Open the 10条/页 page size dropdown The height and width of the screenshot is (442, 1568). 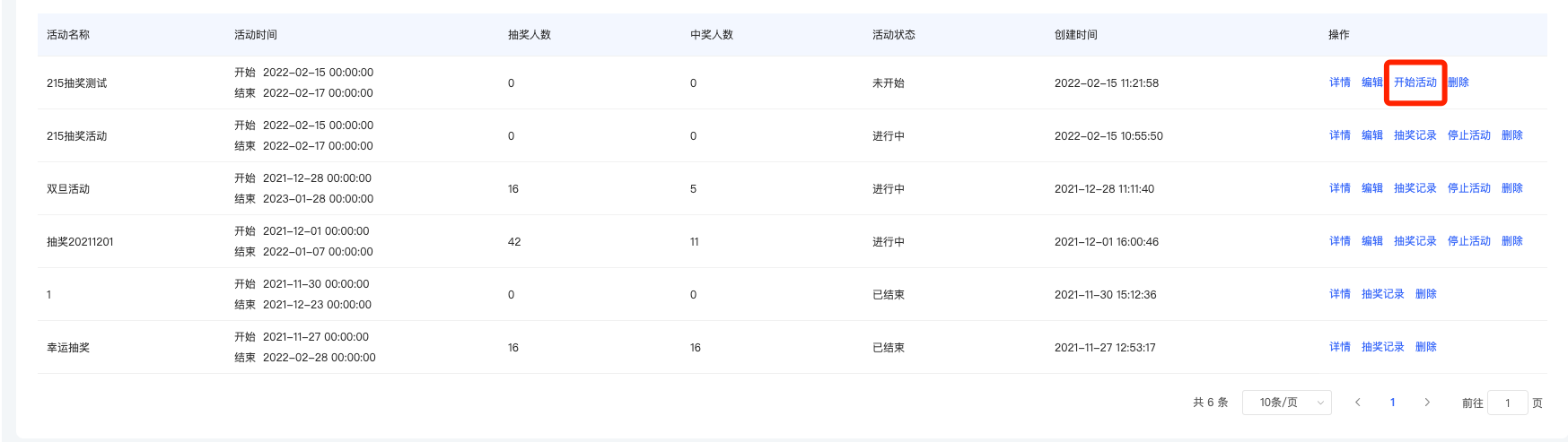click(x=1286, y=403)
